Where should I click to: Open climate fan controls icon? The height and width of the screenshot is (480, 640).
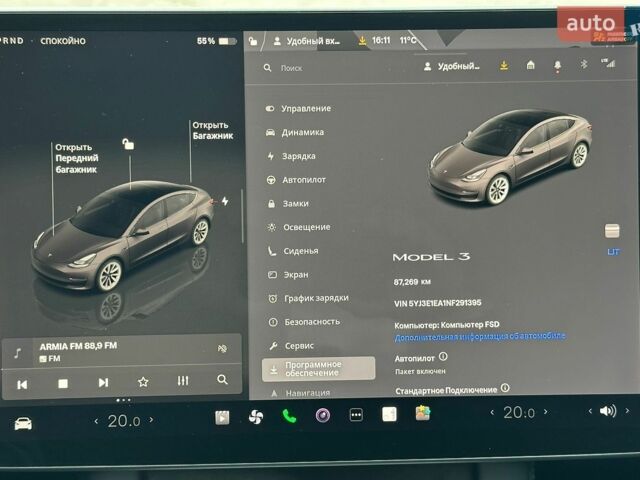pyautogui.click(x=256, y=417)
